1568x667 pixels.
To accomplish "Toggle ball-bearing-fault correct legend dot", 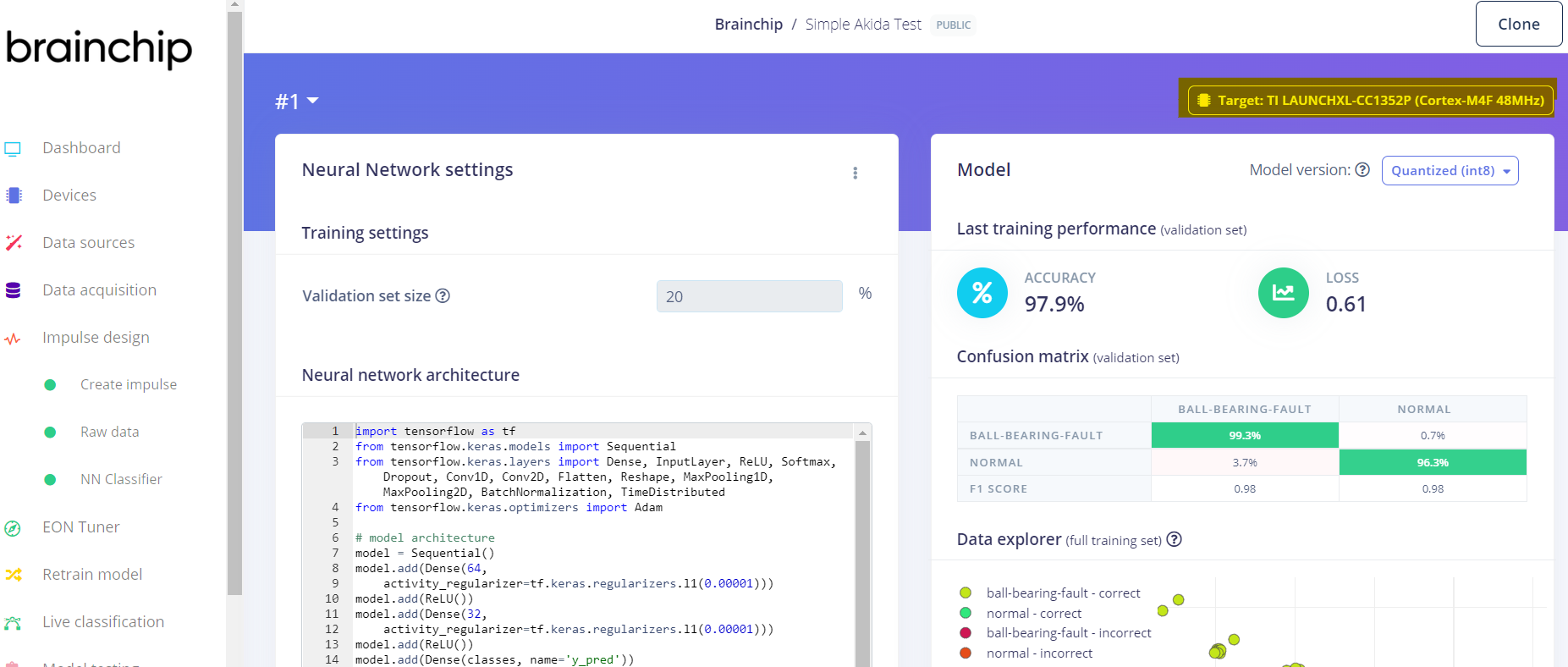I will 966,593.
